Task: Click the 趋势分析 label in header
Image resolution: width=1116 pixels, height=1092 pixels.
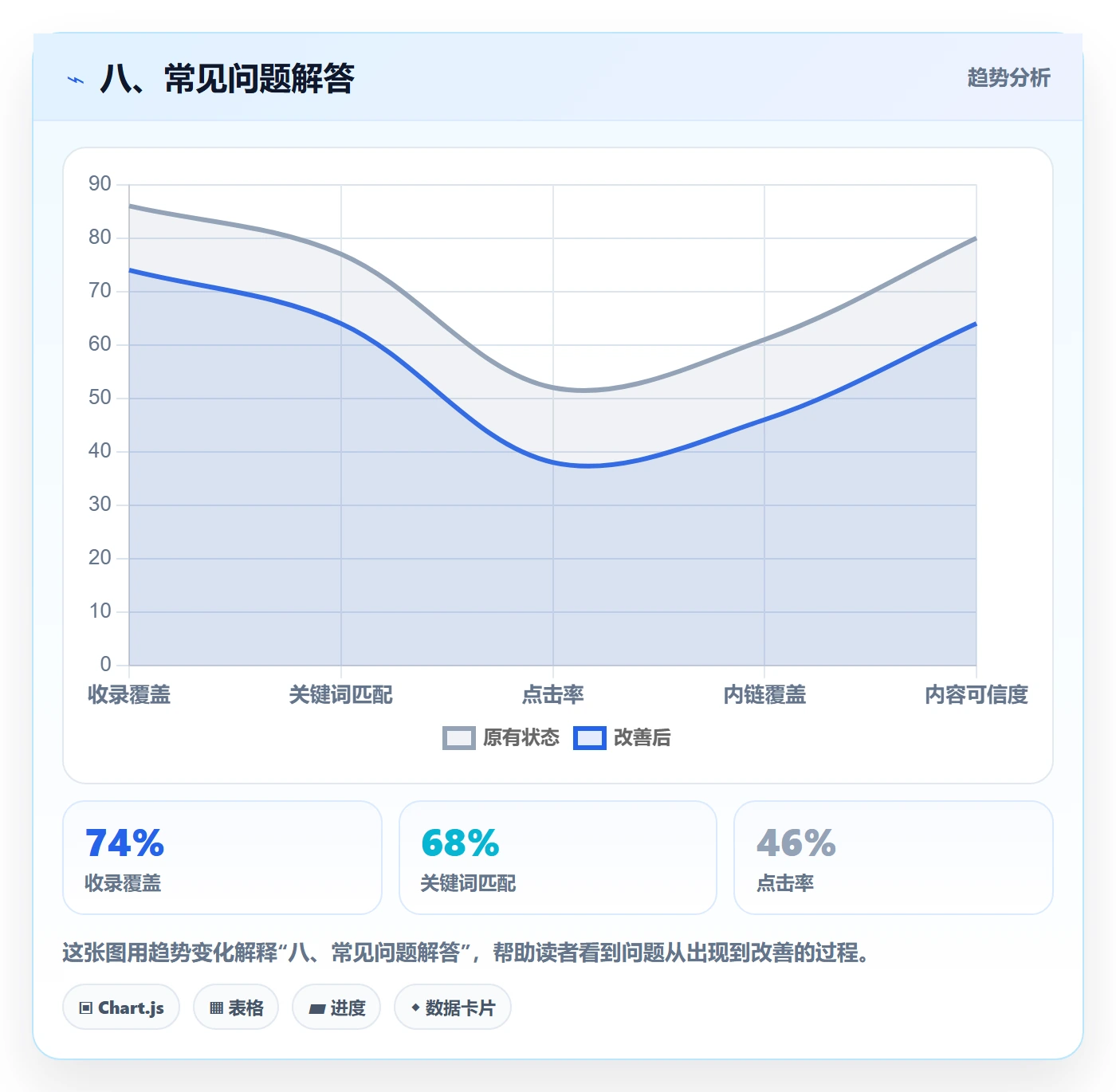Action: click(x=1008, y=78)
